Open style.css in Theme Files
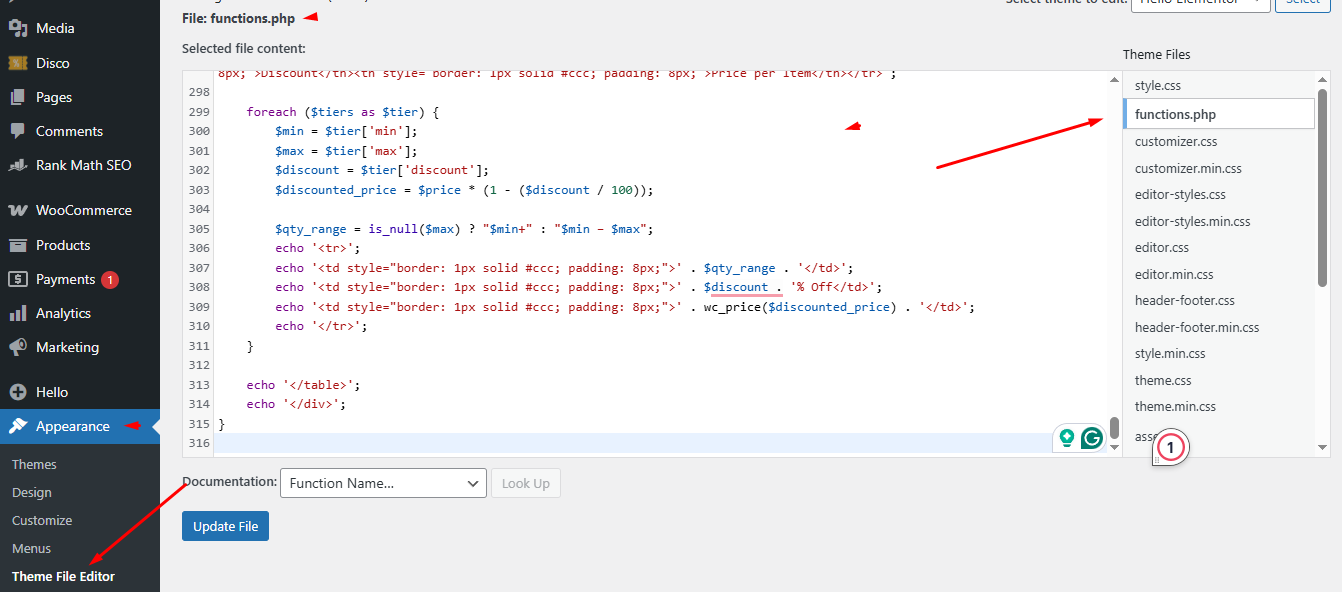The height and width of the screenshot is (592, 1342). (x=1158, y=86)
